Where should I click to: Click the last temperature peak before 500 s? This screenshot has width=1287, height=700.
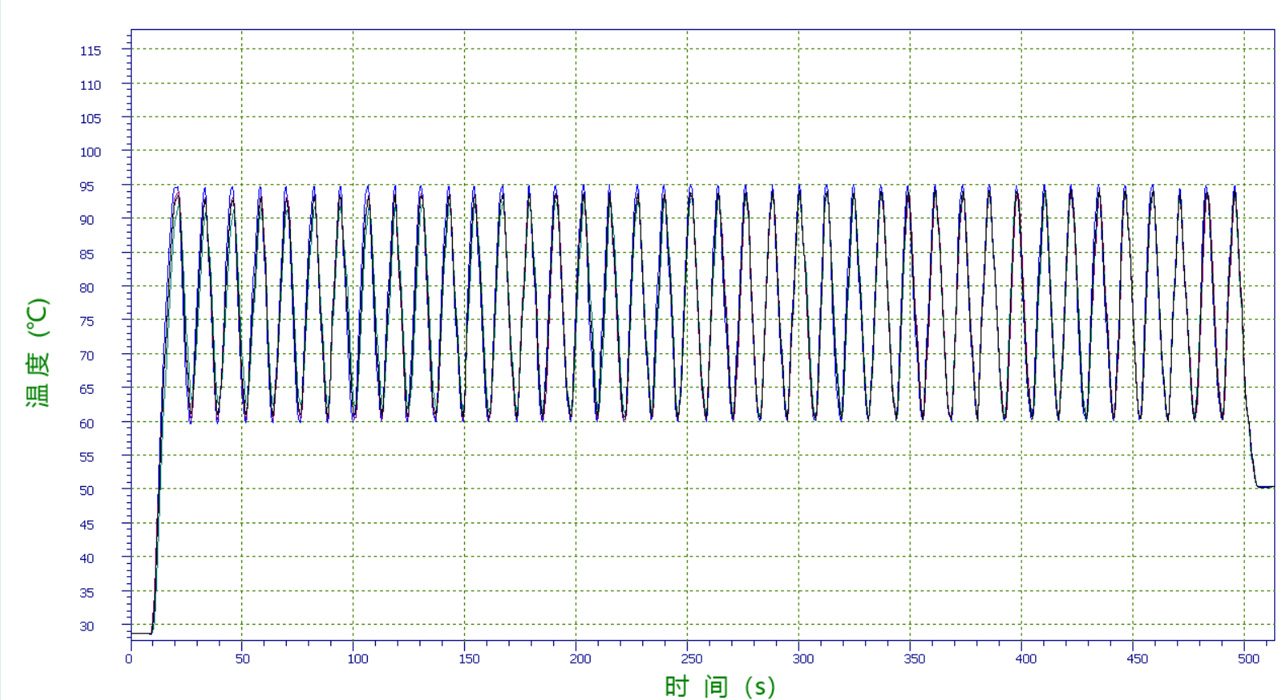[1234, 188]
